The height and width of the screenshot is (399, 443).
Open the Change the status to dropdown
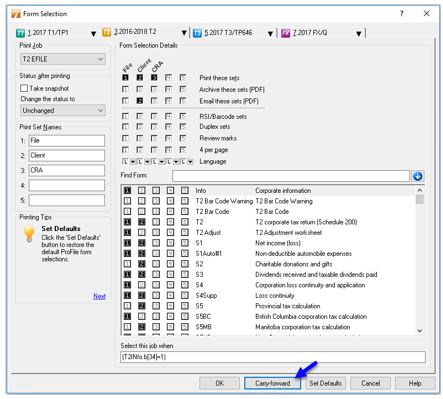click(x=63, y=110)
